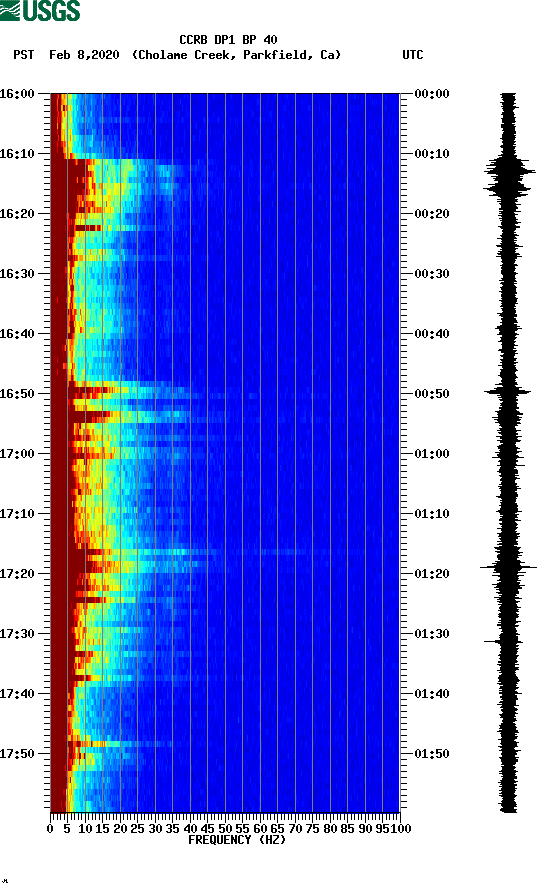Click the '01:10' UTC time label
This screenshot has width=552, height=892.
tap(432, 514)
